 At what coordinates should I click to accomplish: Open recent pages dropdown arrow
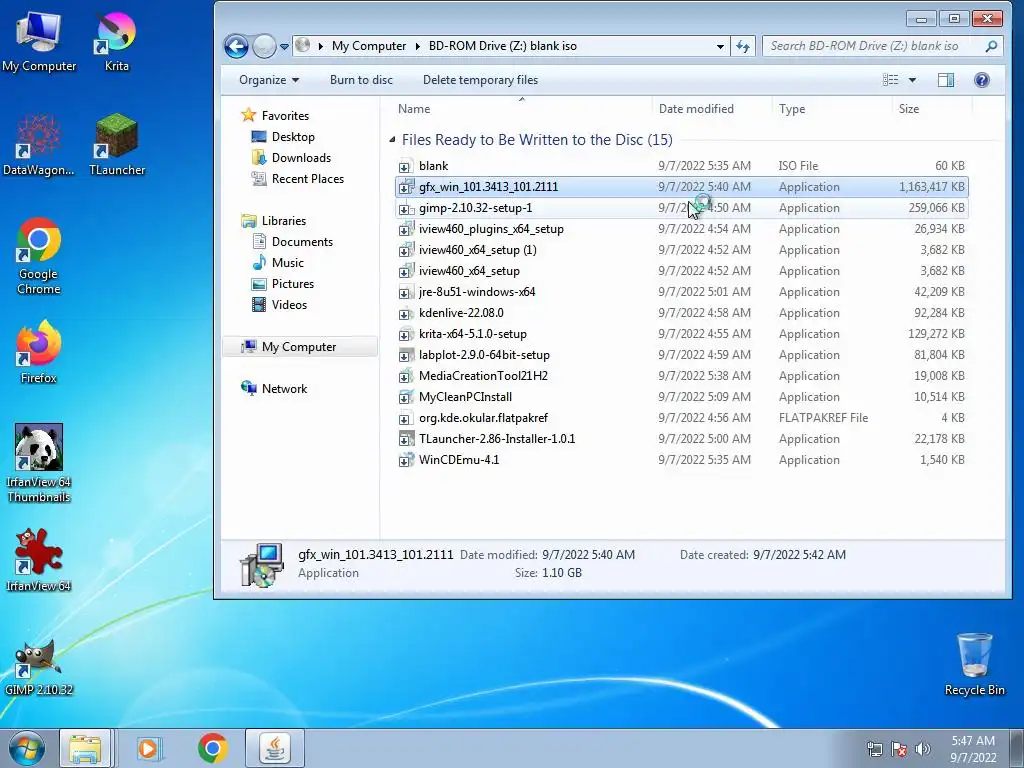tap(284, 47)
